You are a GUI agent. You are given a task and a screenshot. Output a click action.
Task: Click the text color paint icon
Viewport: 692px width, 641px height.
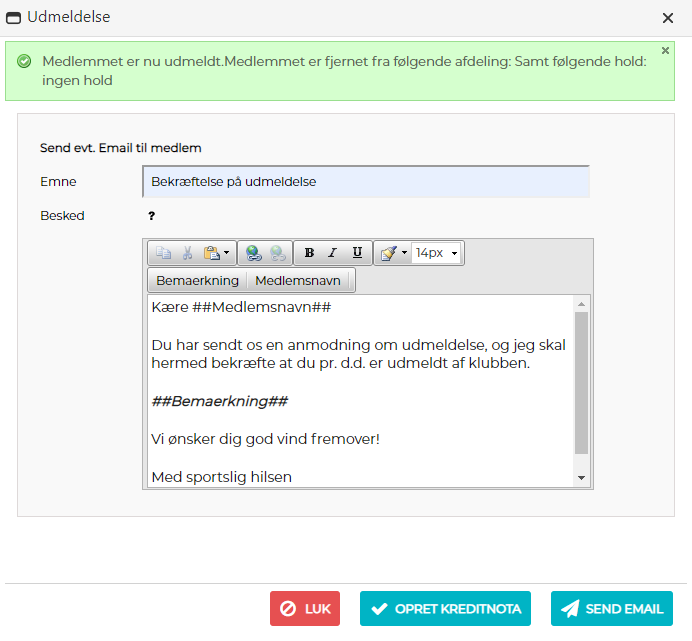point(388,253)
